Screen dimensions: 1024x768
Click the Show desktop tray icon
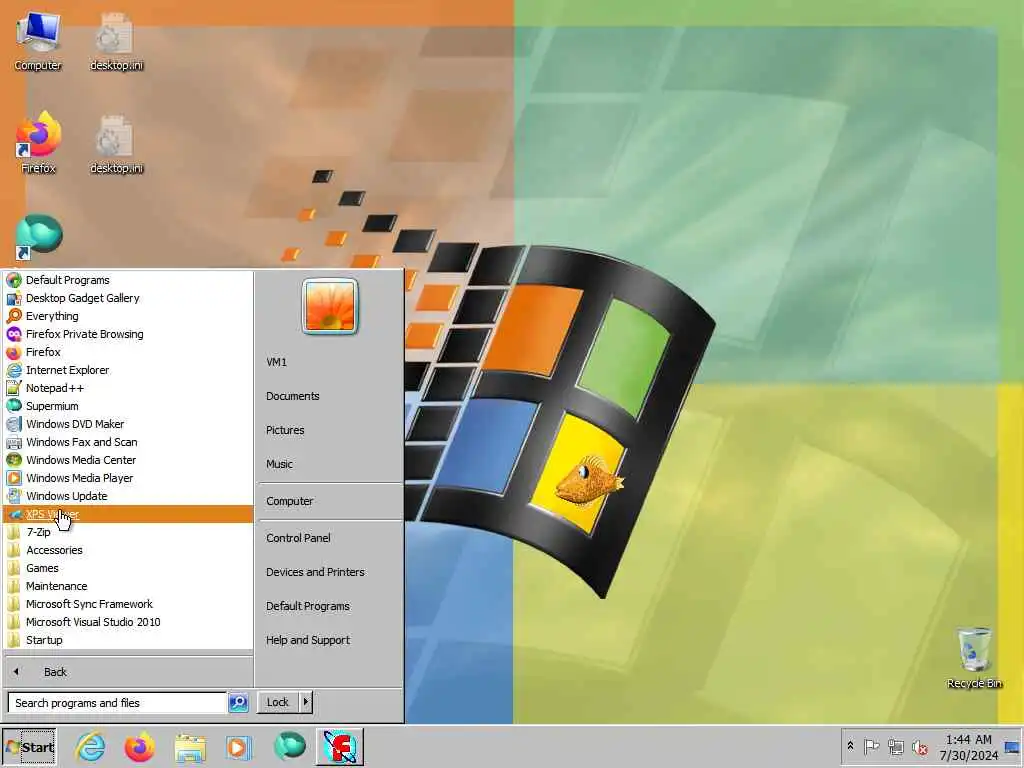[x=1013, y=747]
